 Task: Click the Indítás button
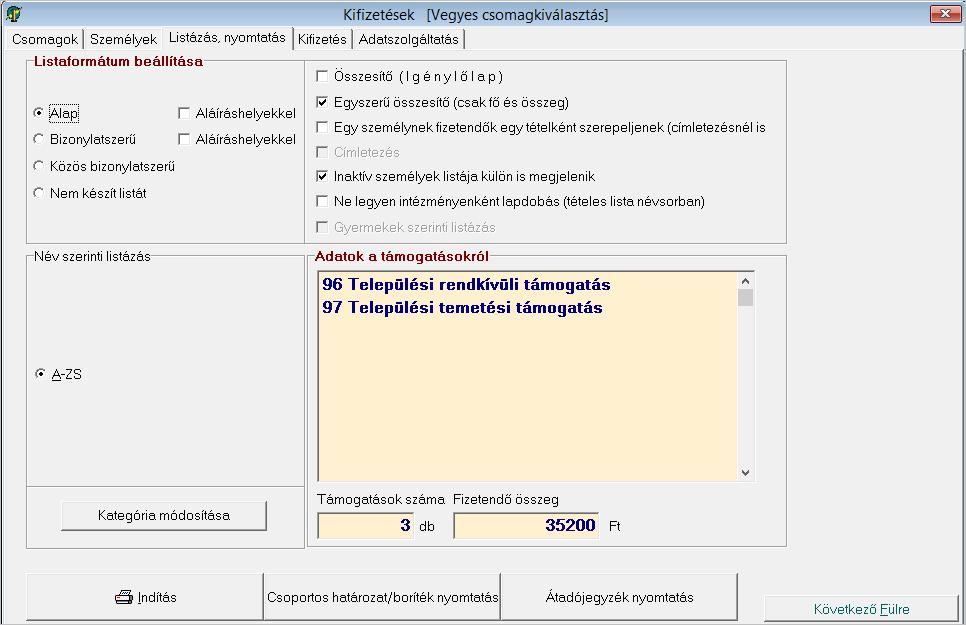point(145,597)
